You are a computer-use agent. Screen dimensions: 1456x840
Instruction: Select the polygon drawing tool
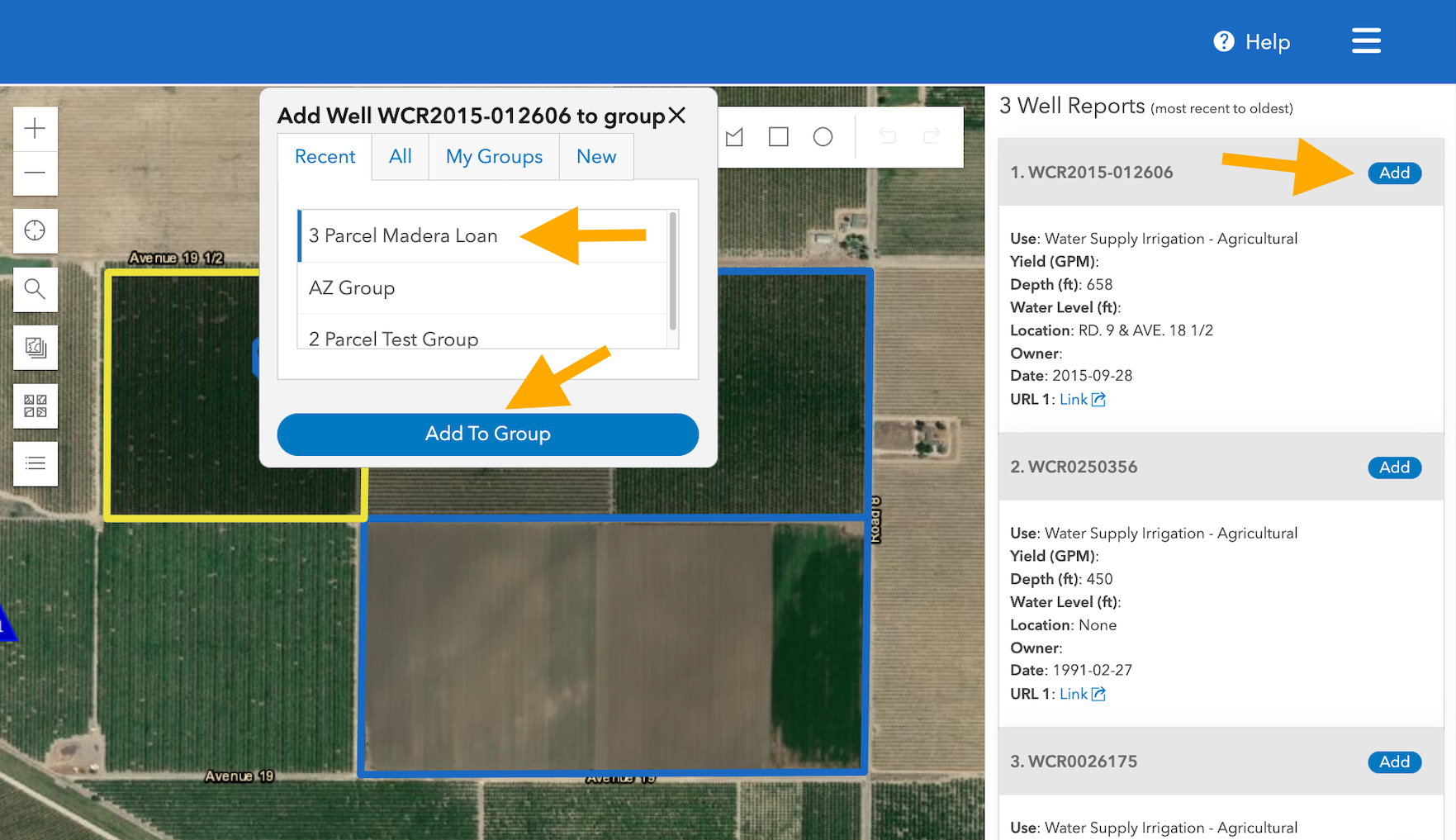[x=734, y=137]
